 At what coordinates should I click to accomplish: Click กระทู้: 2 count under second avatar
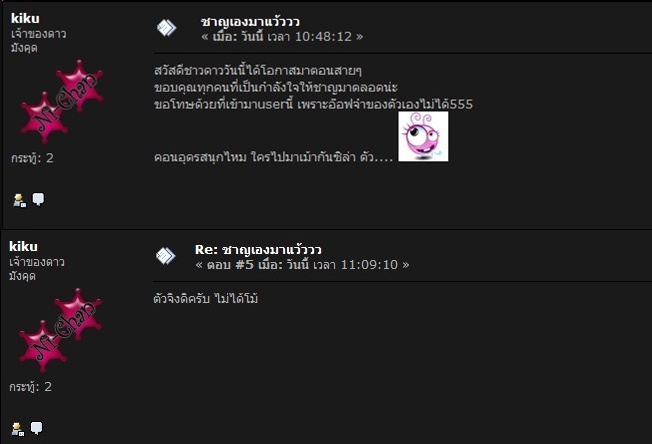point(30,387)
